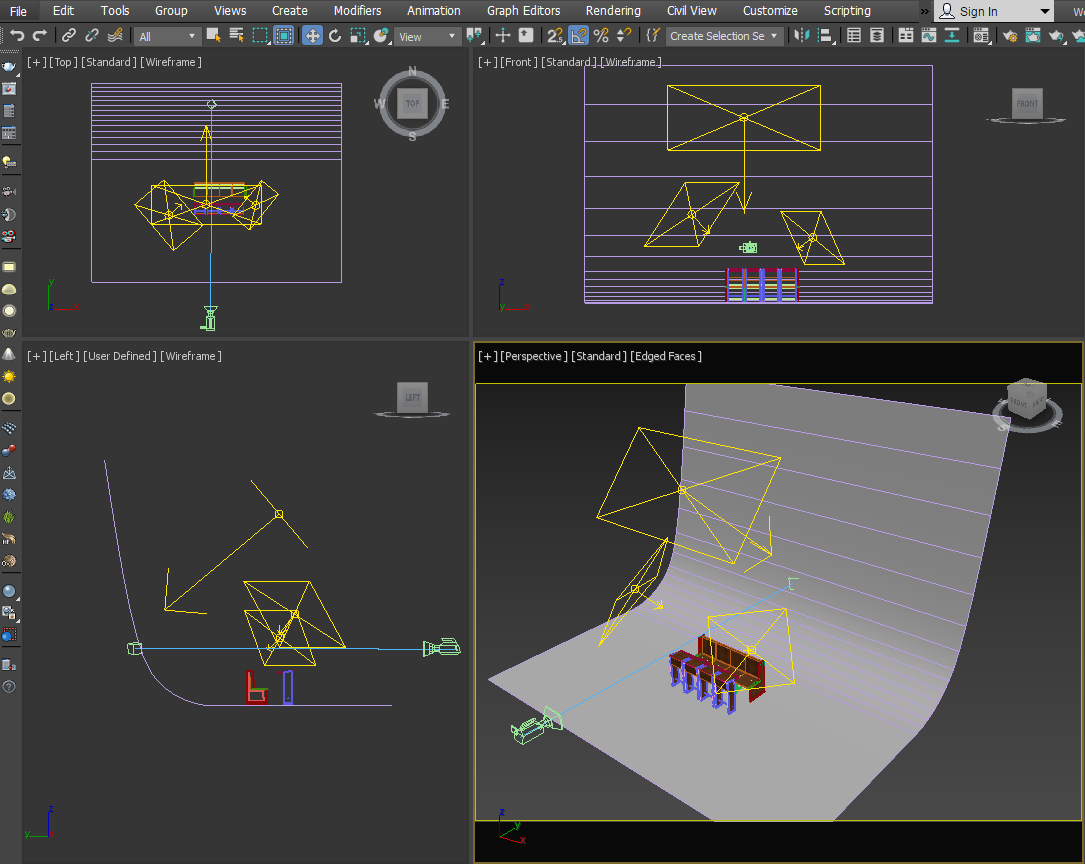Viewport: 1085px width, 864px height.
Task: Click the Sign In button
Action: (977, 12)
